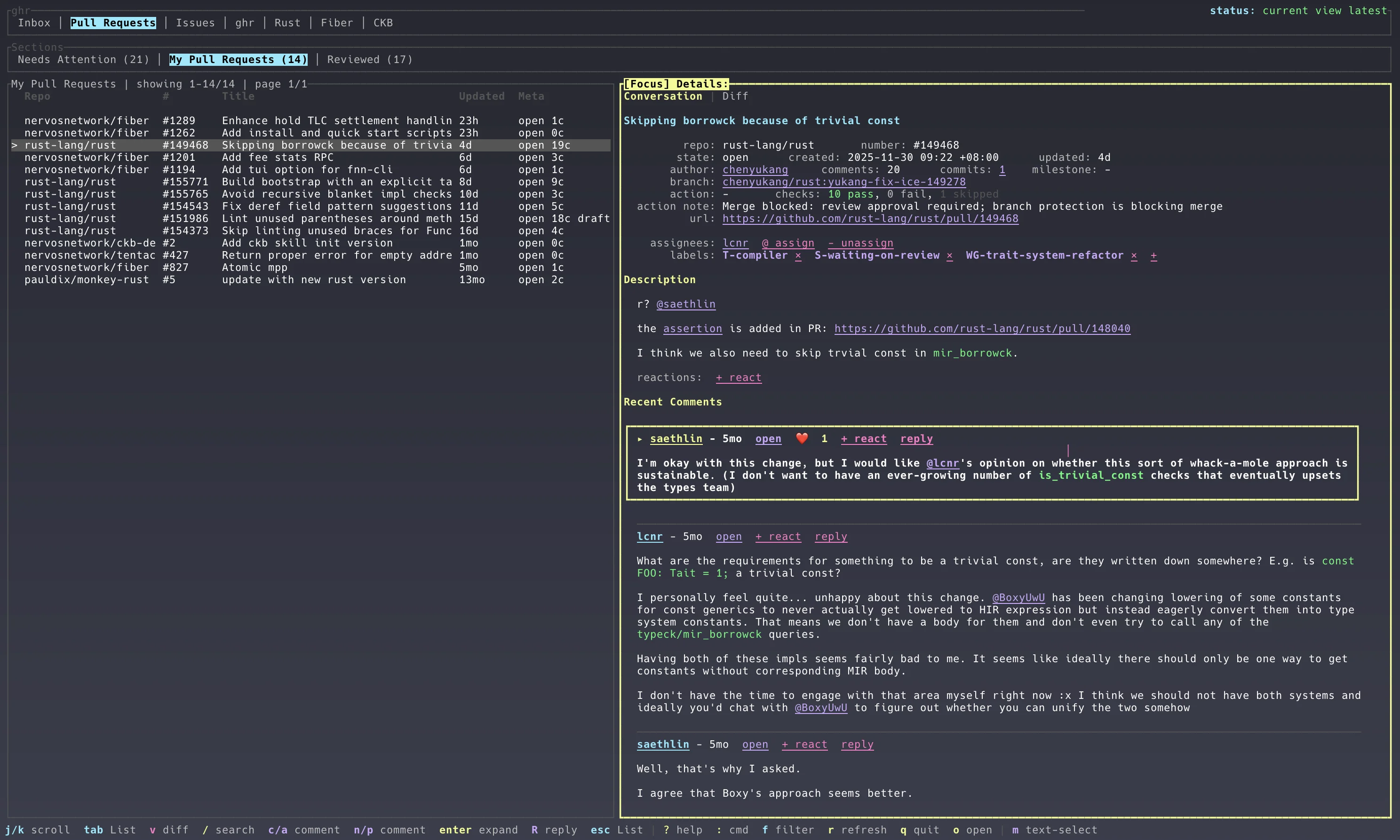Viewport: 1400px width, 840px height.
Task: Click the "f filter" hint in the footer
Action: (788, 830)
